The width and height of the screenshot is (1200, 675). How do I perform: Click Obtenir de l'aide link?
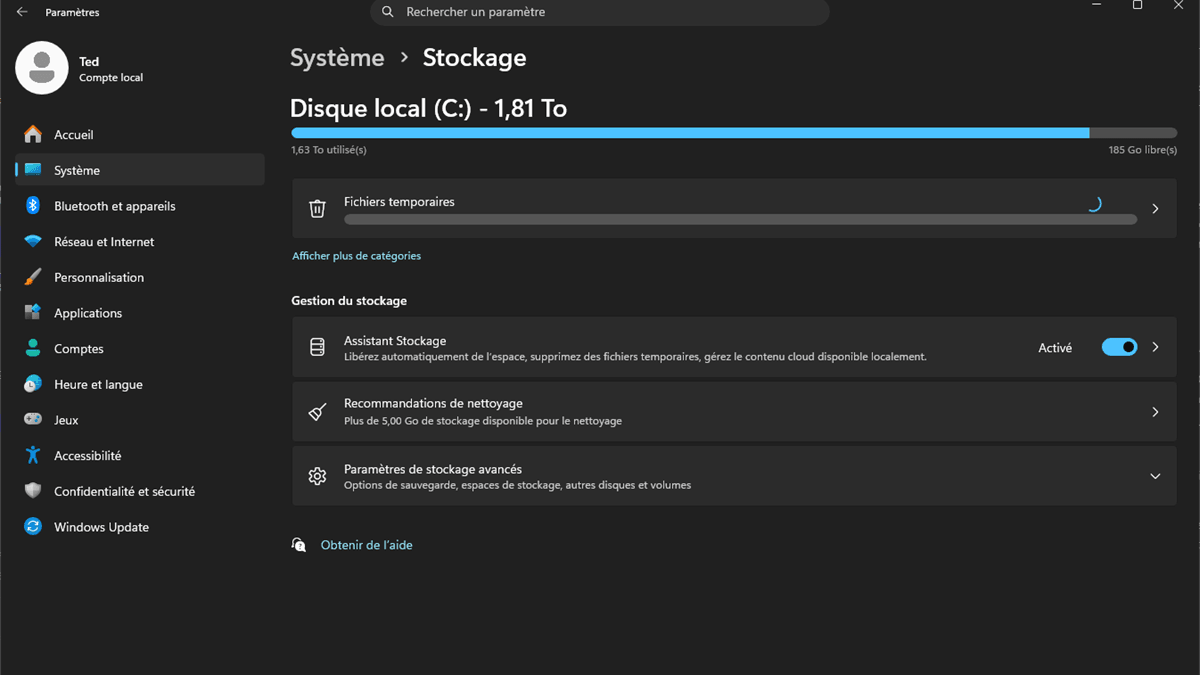(x=366, y=545)
